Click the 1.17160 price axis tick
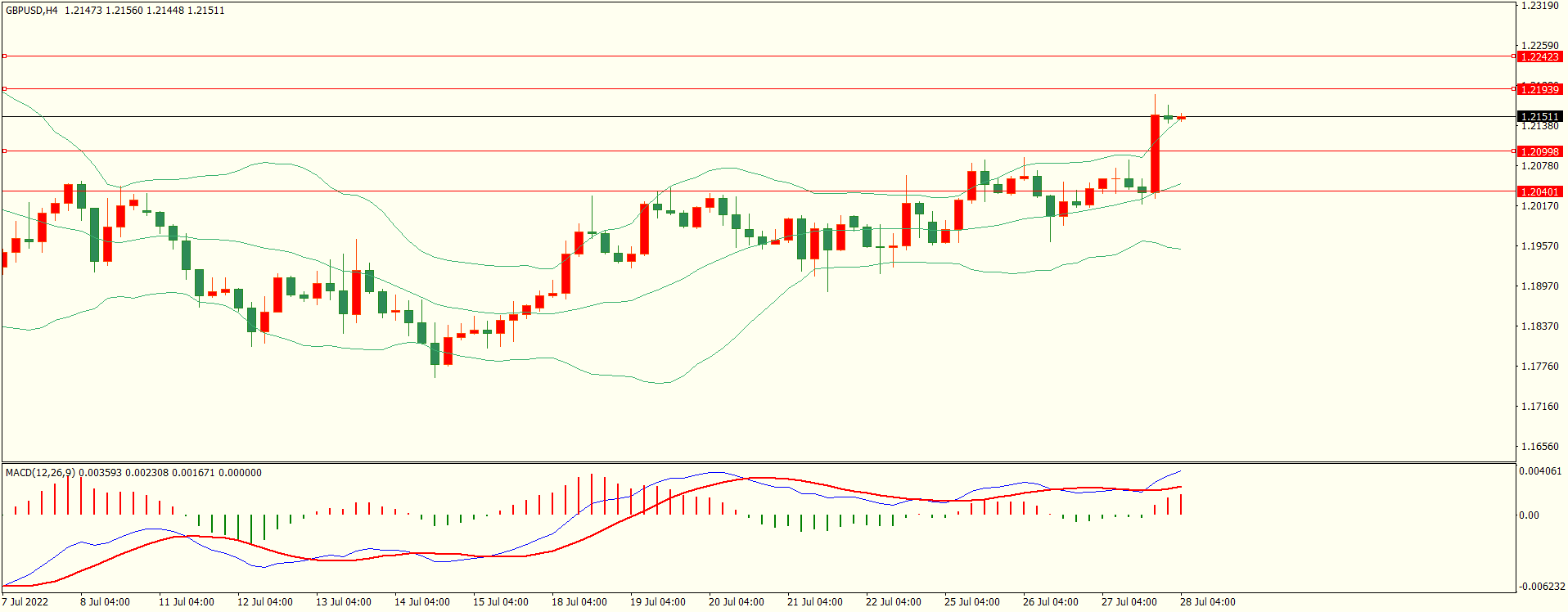 [x=1539, y=406]
